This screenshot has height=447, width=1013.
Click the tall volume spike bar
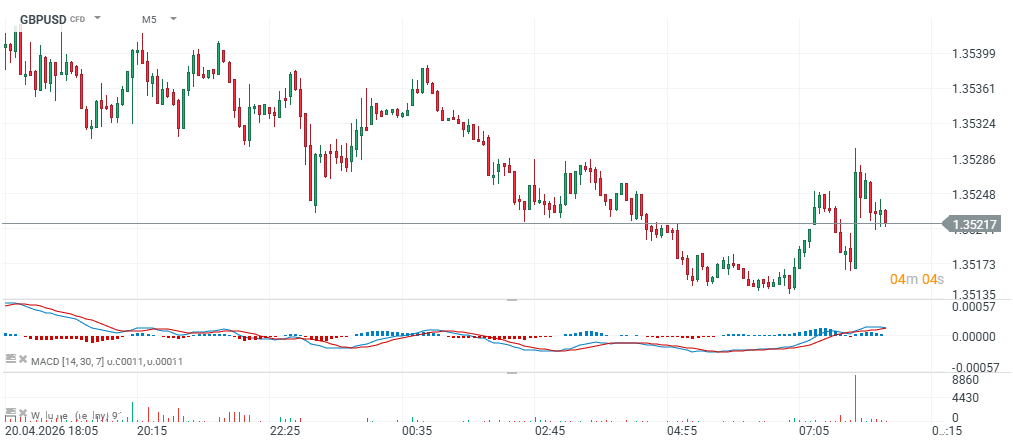(x=856, y=398)
